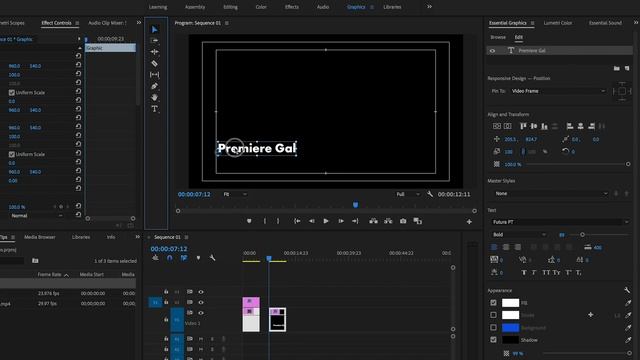Click Faux Bold text style button

pos(524,272)
